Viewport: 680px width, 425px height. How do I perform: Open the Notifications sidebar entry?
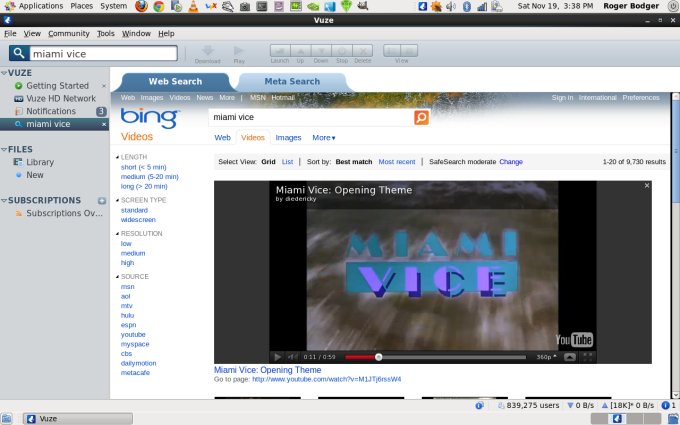pyautogui.click(x=51, y=111)
